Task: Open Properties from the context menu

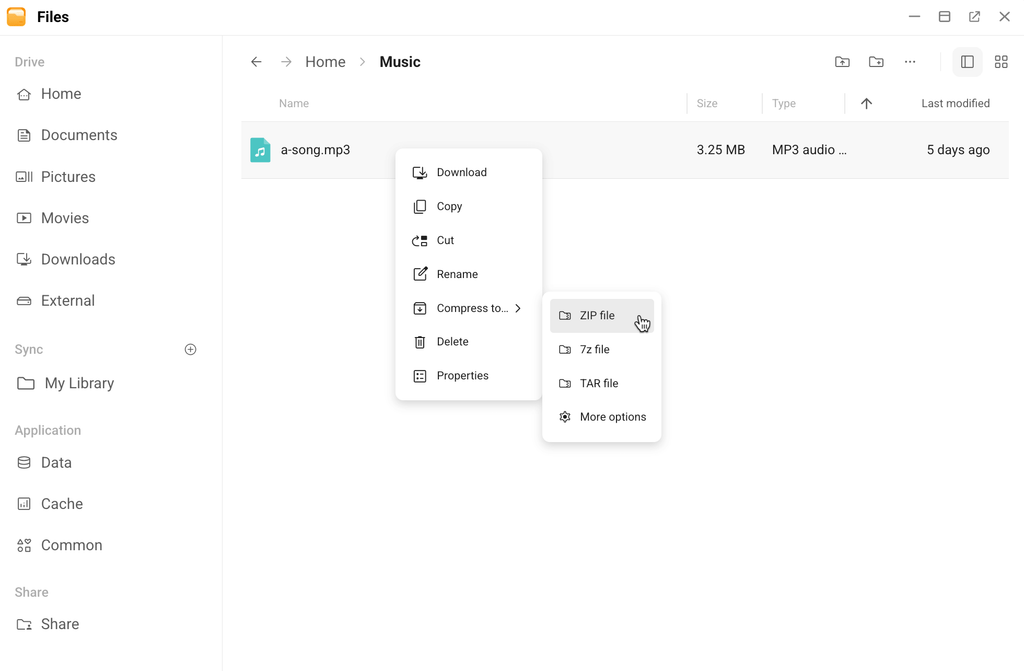Action: [468, 376]
